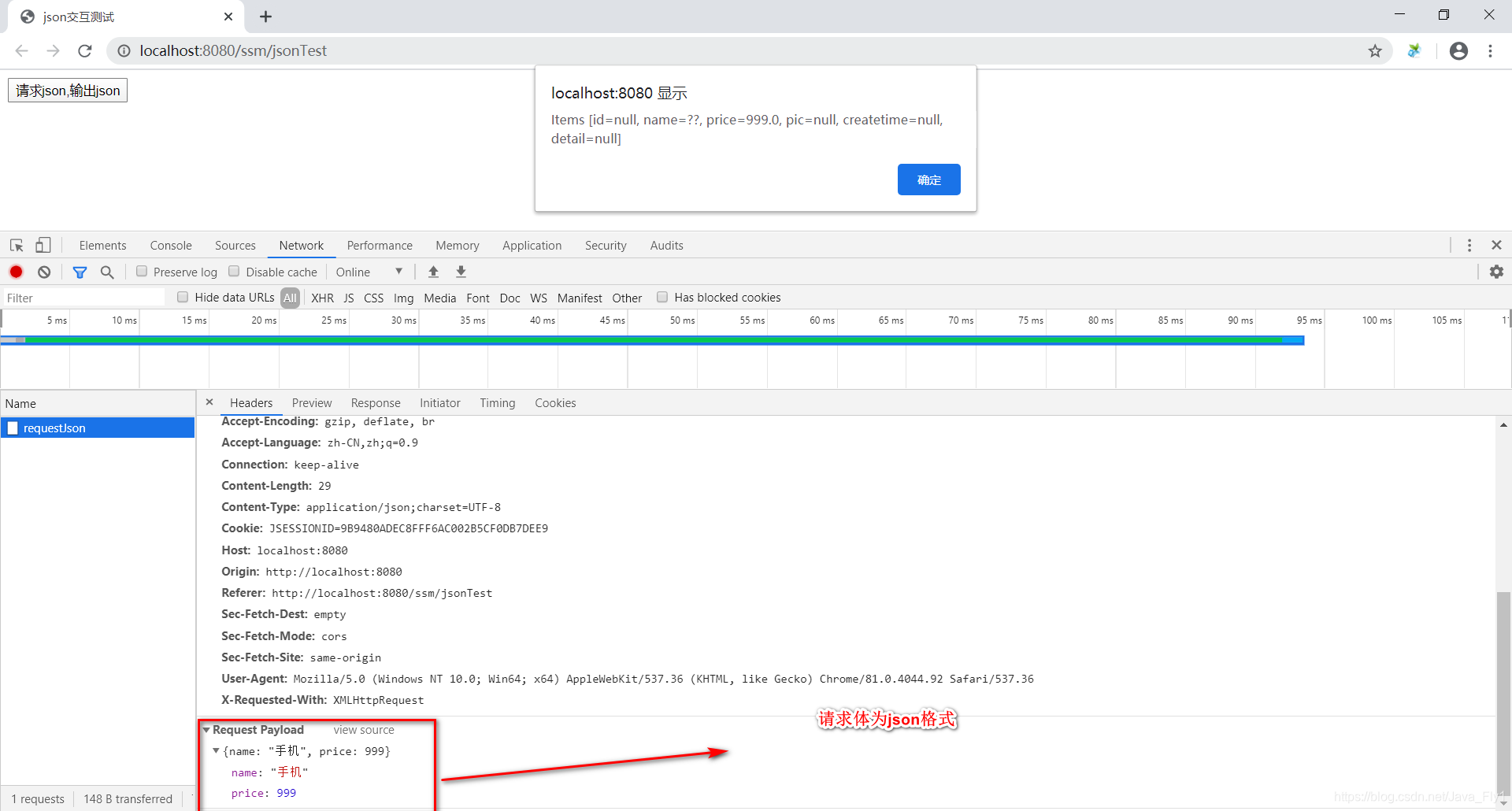This screenshot has width=1512, height=811.
Task: Show the request Timing tab
Action: (498, 403)
